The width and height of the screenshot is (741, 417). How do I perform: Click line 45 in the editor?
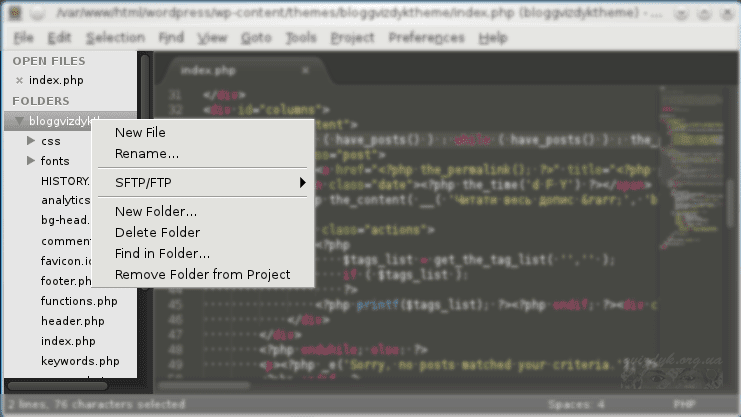pos(428,305)
